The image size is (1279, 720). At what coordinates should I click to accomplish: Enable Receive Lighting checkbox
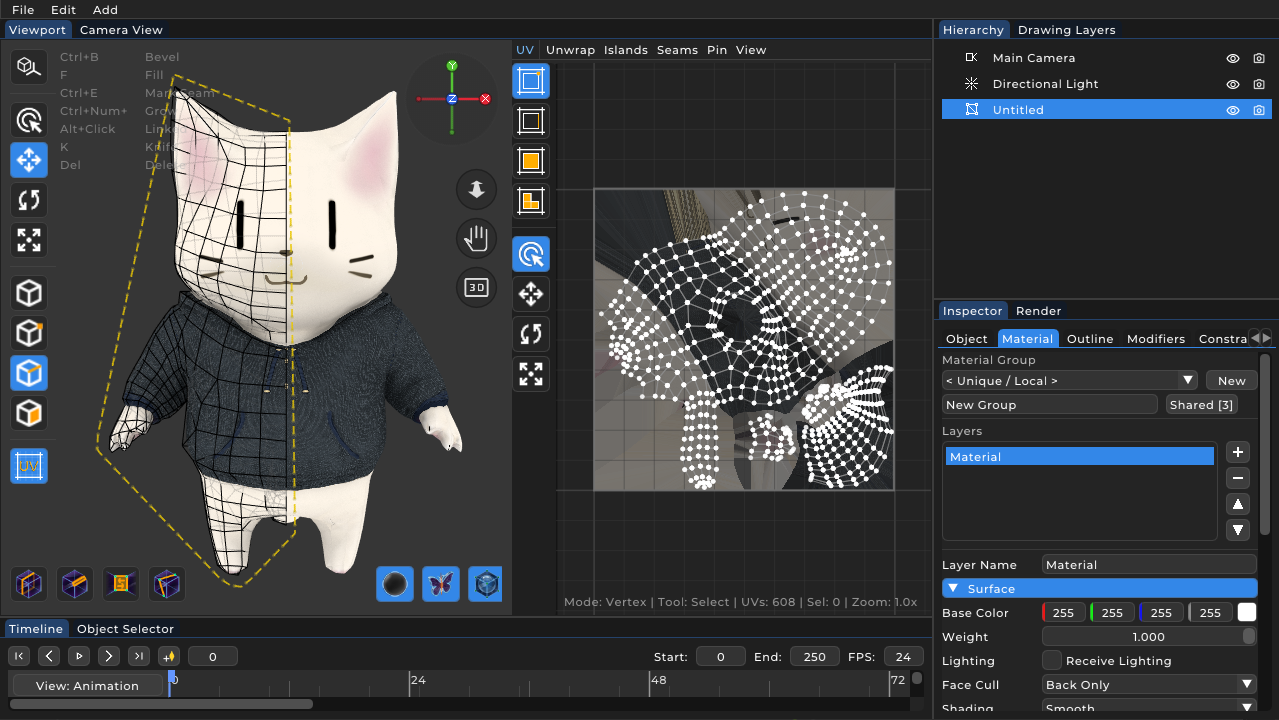coord(1052,660)
